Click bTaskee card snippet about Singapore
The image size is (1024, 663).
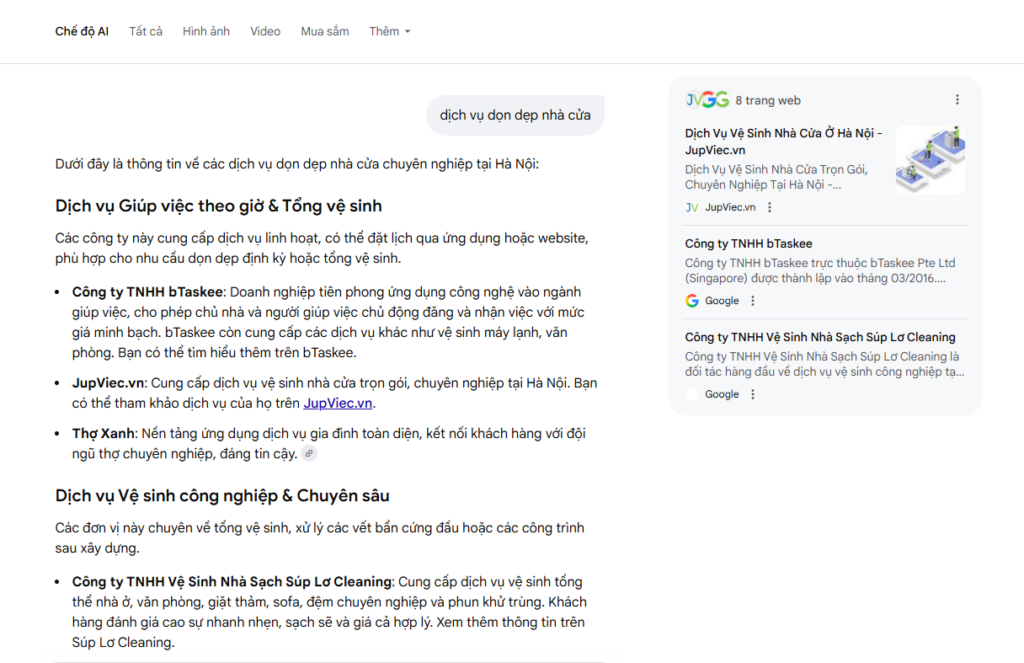click(x=820, y=270)
